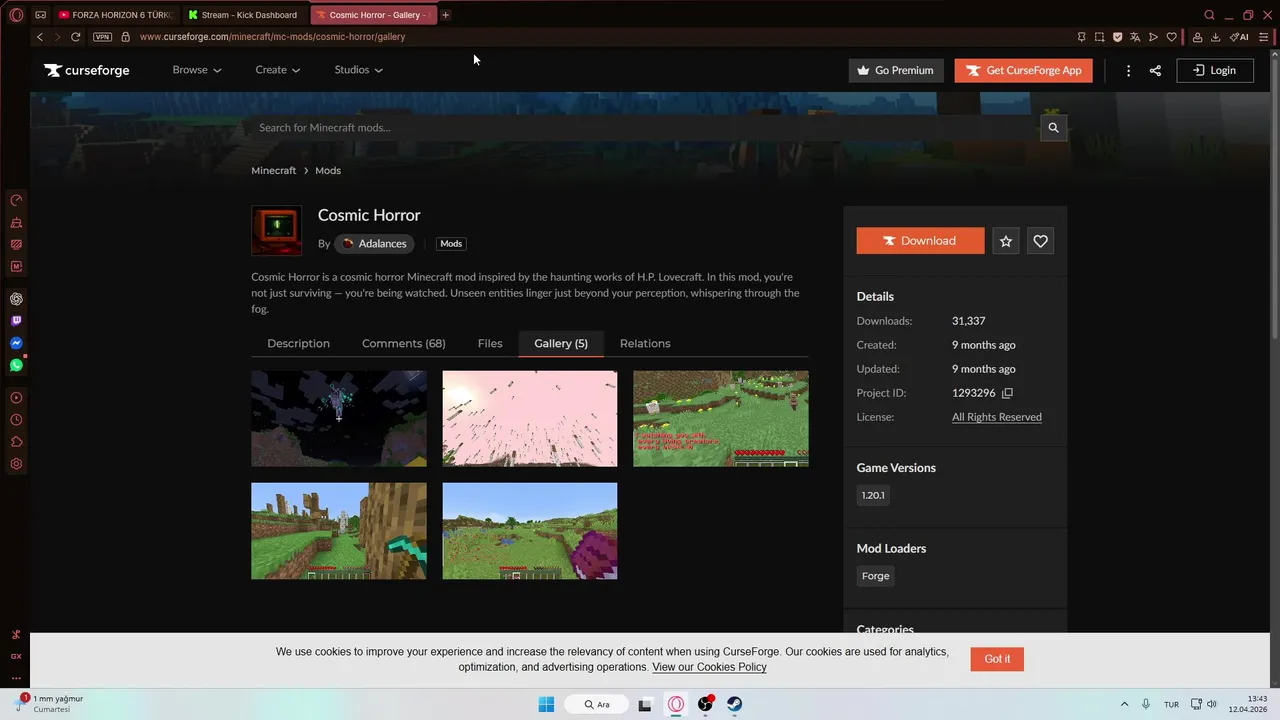Image resolution: width=1280 pixels, height=720 pixels.
Task: Open Twitch in Opera sidebar
Action: click(x=16, y=321)
